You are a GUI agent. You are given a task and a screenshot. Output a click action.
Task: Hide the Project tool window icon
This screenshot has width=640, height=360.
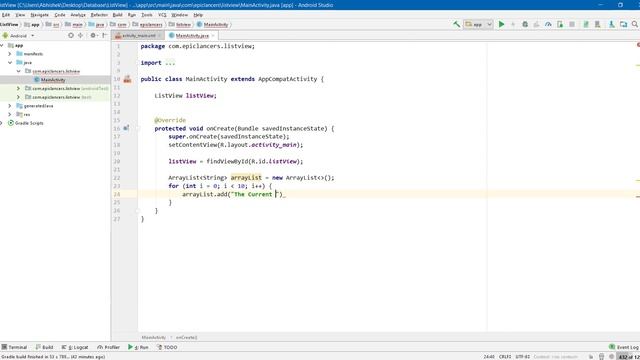tap(104, 36)
